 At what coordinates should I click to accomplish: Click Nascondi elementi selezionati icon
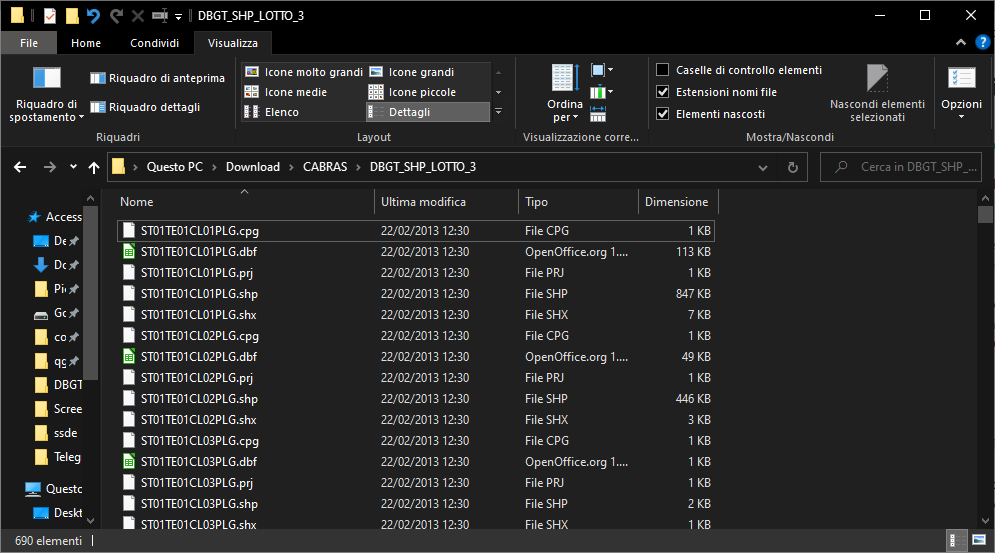(877, 79)
